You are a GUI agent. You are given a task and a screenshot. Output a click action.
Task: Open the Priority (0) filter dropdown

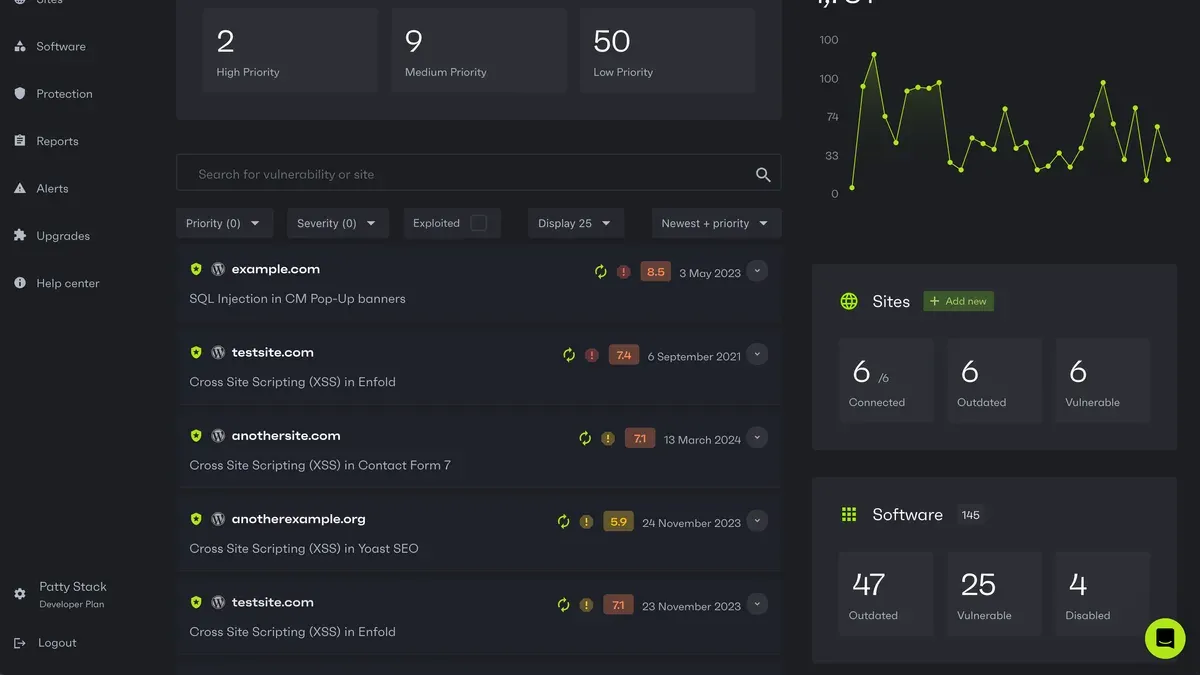[x=225, y=223]
